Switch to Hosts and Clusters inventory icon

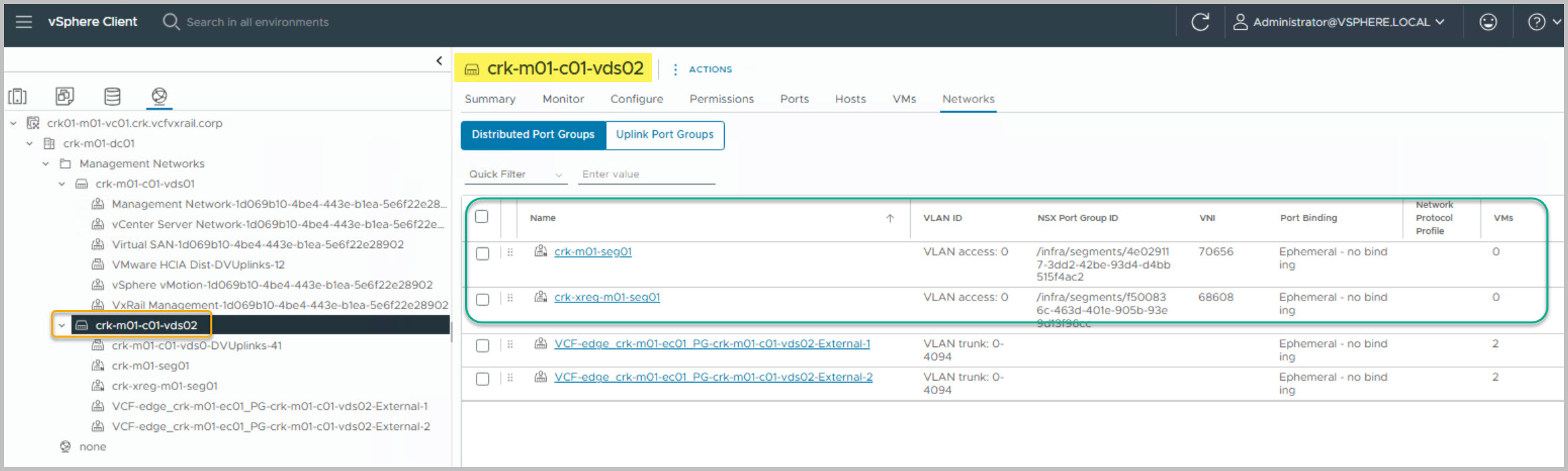pyautogui.click(x=18, y=96)
